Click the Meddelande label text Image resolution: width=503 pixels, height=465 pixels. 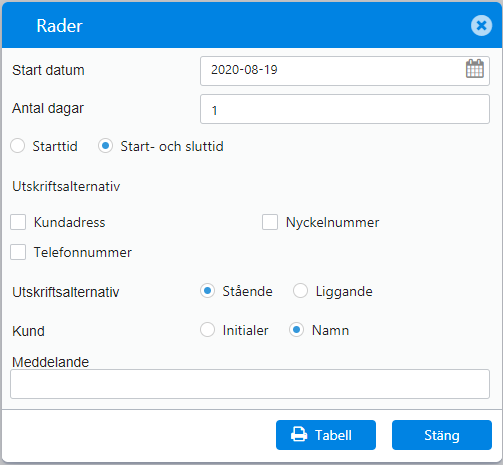(x=51, y=362)
